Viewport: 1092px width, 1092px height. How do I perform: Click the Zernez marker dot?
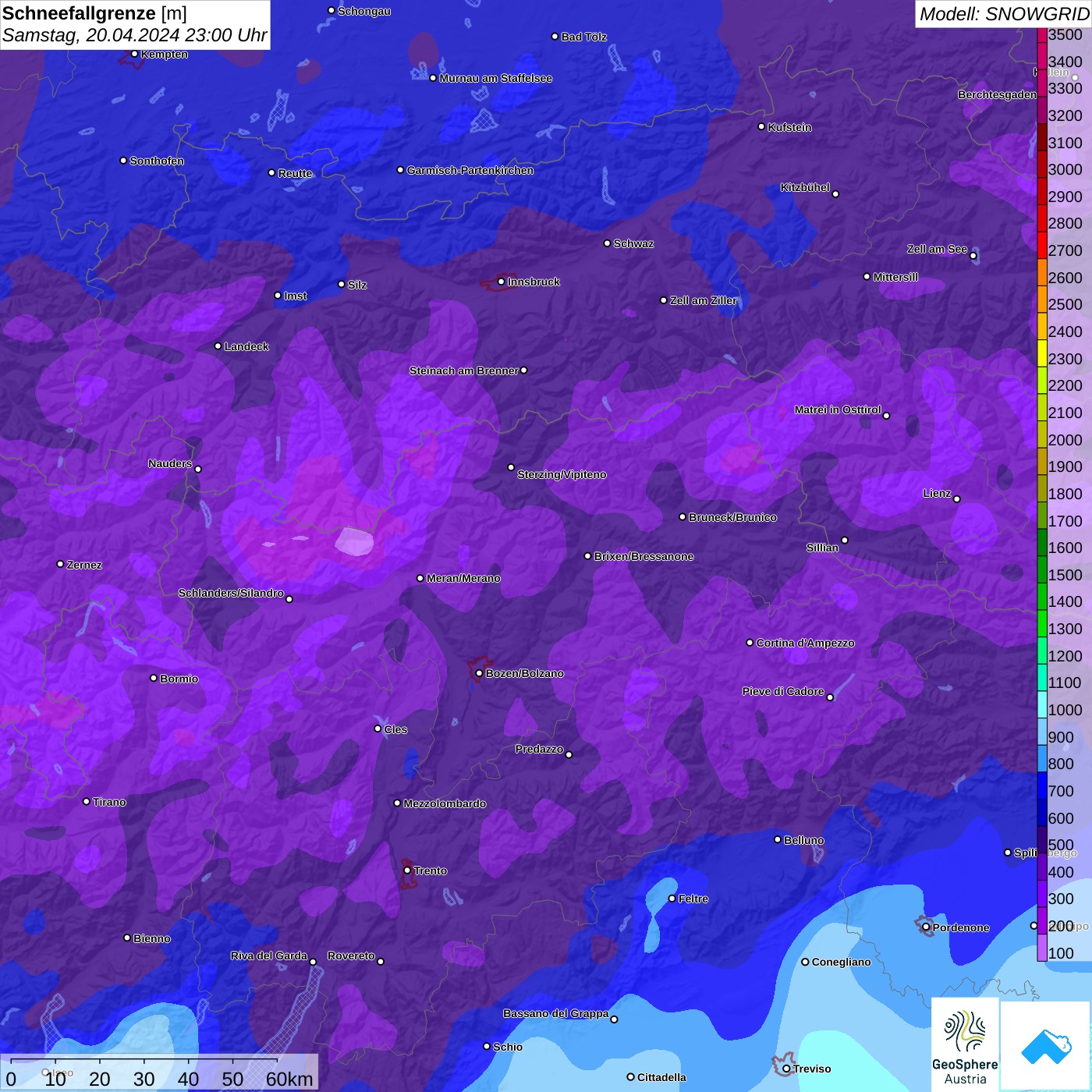coord(61,564)
